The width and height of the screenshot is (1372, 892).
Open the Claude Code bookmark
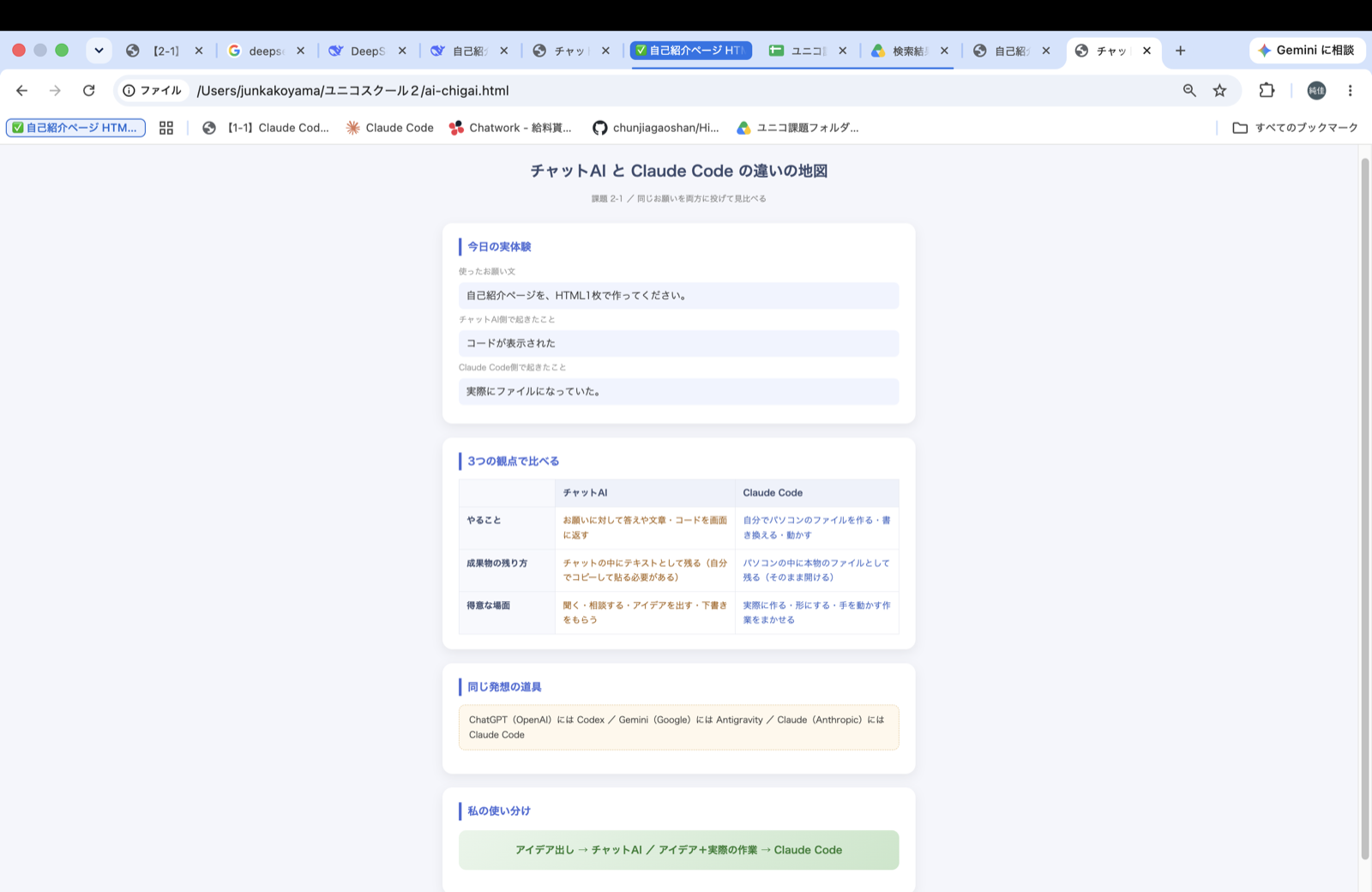pyautogui.click(x=390, y=128)
